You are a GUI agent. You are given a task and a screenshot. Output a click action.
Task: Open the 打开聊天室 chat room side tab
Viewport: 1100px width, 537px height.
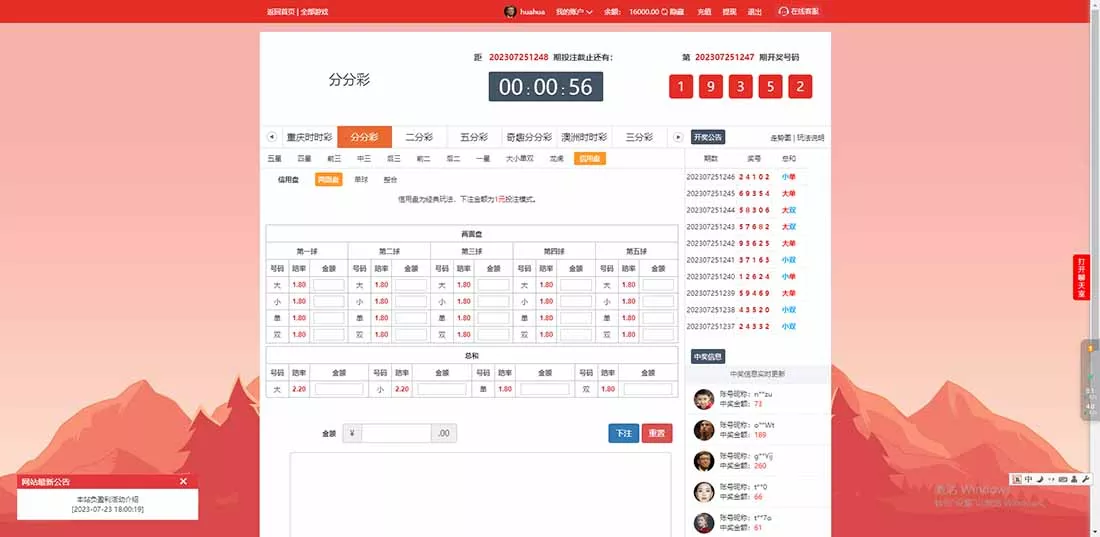click(x=1080, y=277)
